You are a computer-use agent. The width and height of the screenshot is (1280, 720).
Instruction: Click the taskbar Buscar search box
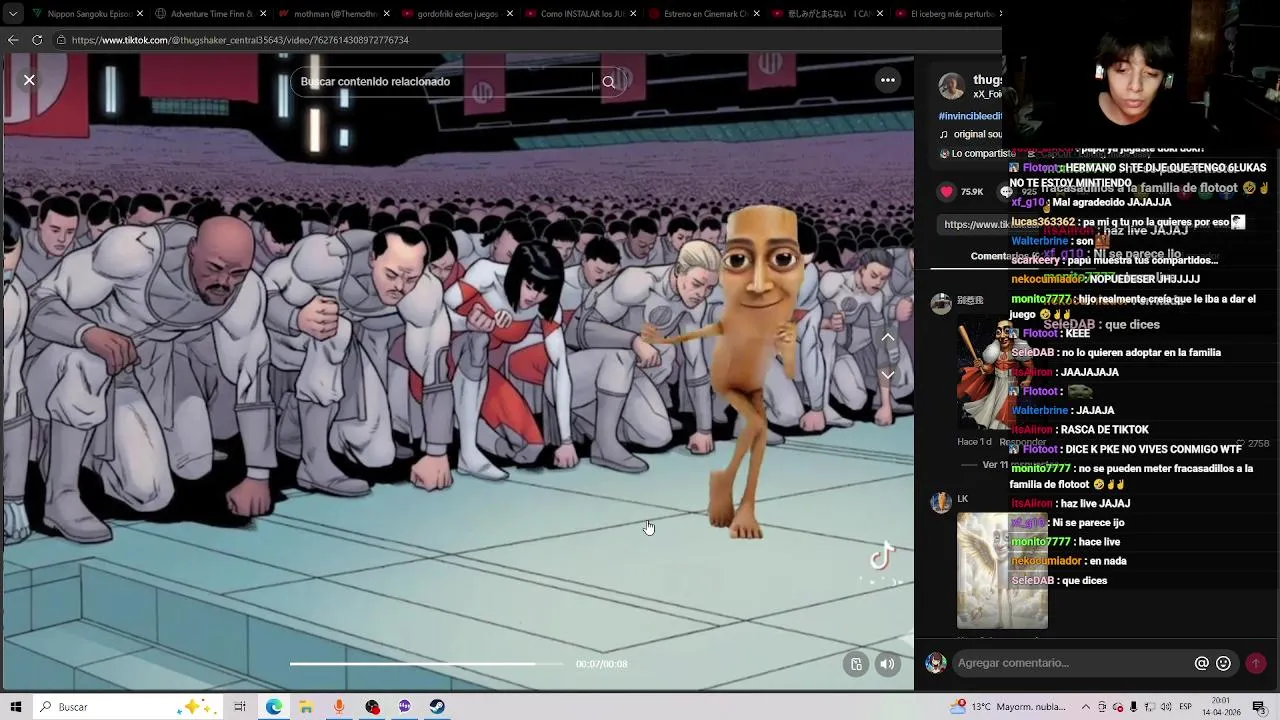tap(130, 707)
